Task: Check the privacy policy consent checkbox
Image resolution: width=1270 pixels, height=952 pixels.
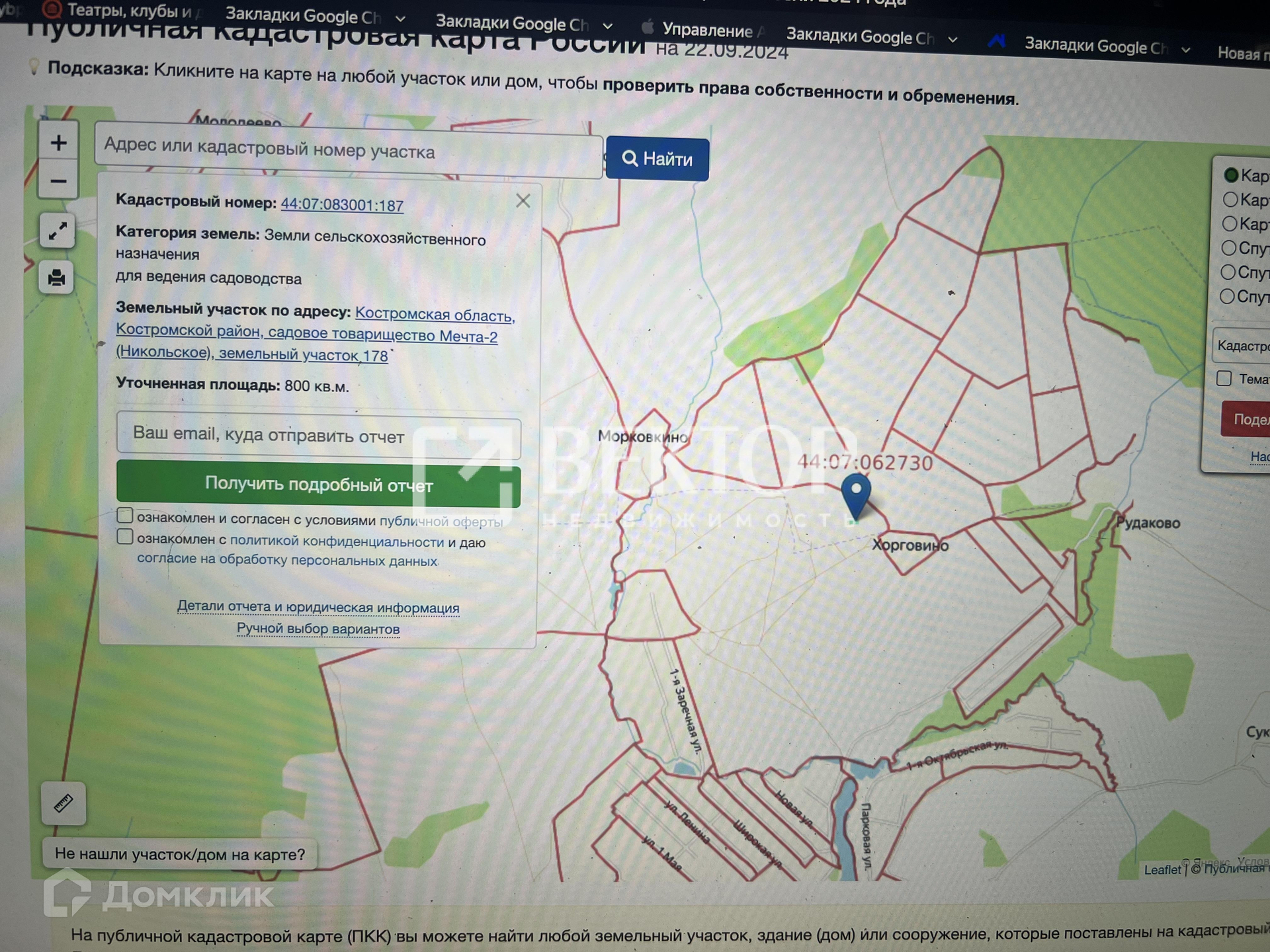Action: [125, 536]
